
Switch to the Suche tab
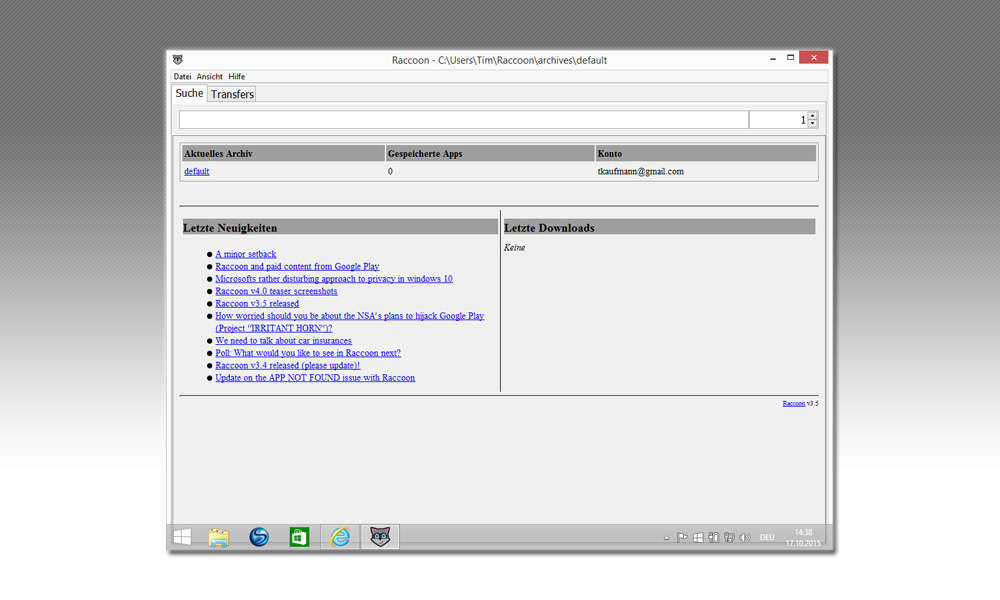point(189,93)
